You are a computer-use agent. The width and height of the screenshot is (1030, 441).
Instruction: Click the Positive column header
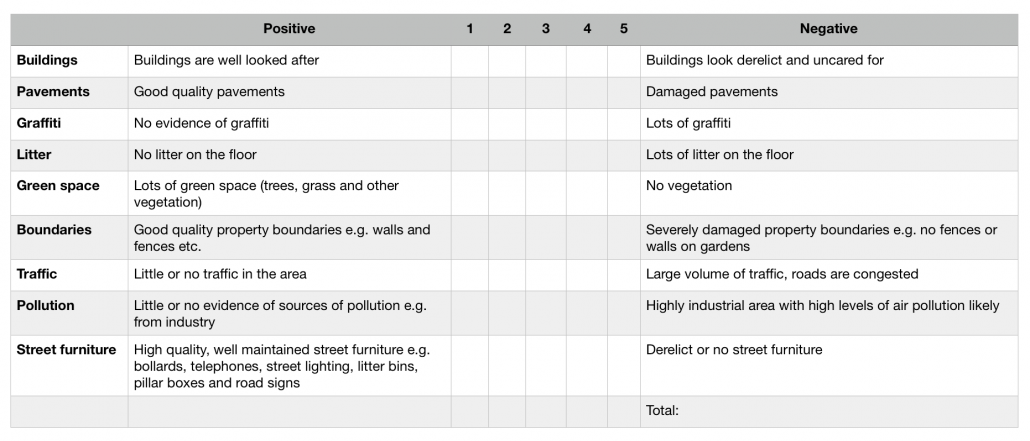tap(289, 29)
